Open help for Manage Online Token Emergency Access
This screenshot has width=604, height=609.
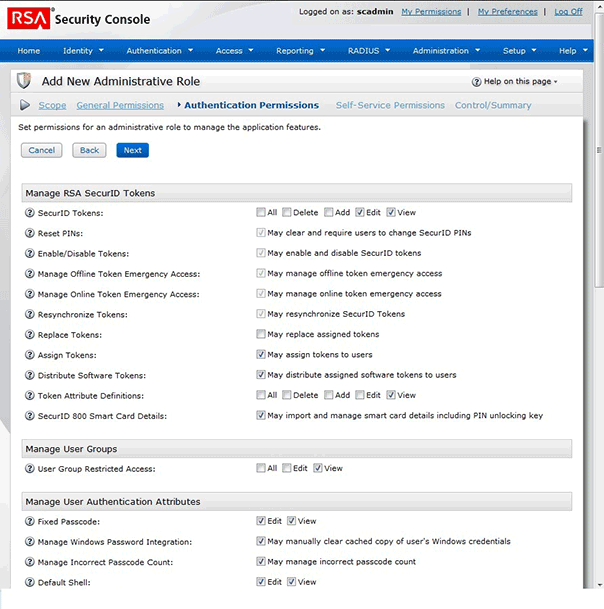[30, 294]
